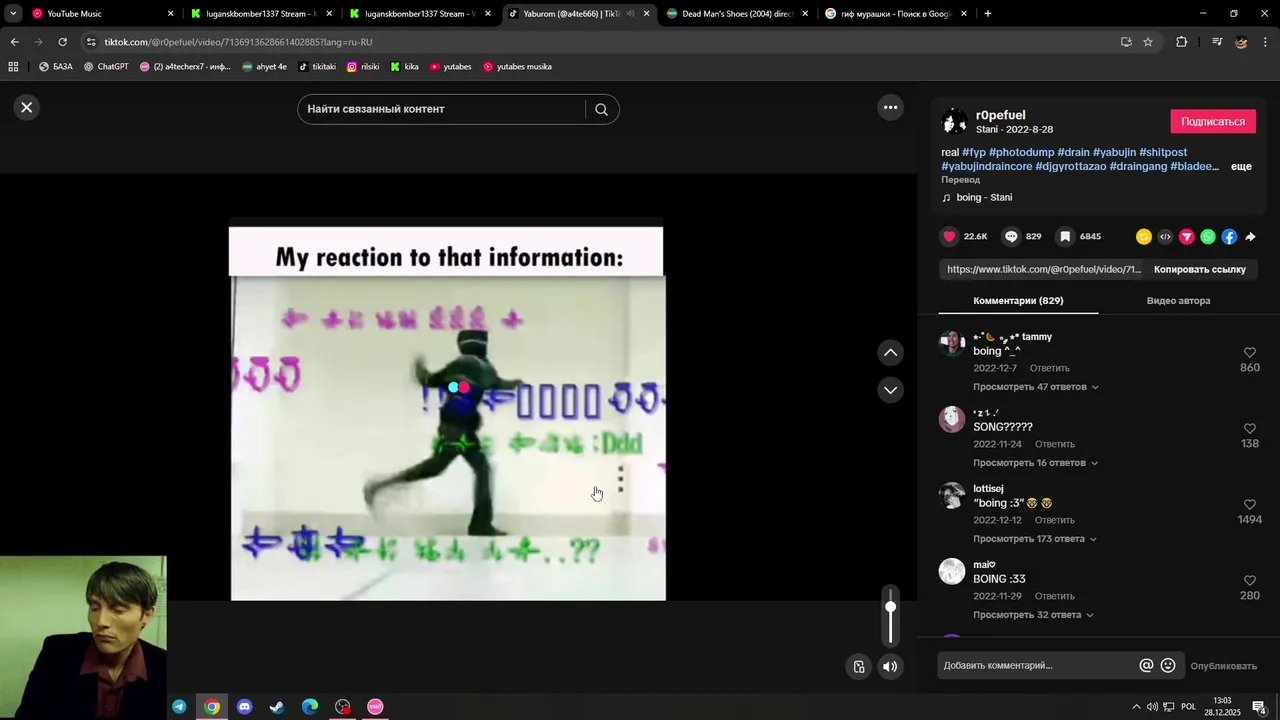Bookmark this page with the star icon
Screen dimensions: 1280x720
(x=1148, y=42)
